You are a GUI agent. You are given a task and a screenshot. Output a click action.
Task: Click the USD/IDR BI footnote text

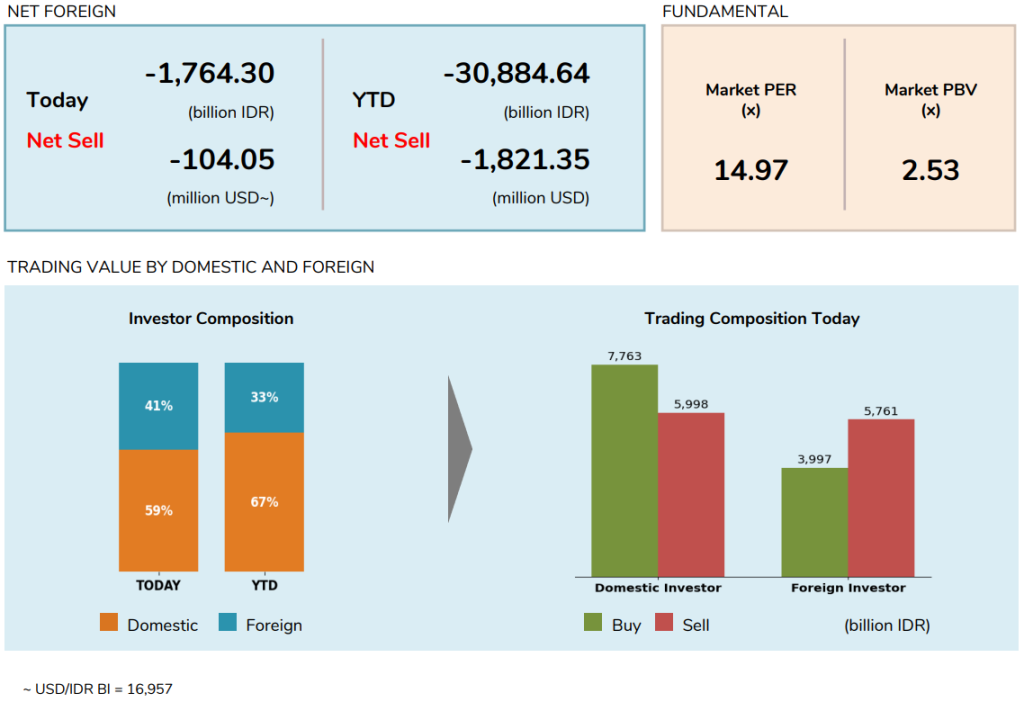click(x=90, y=689)
